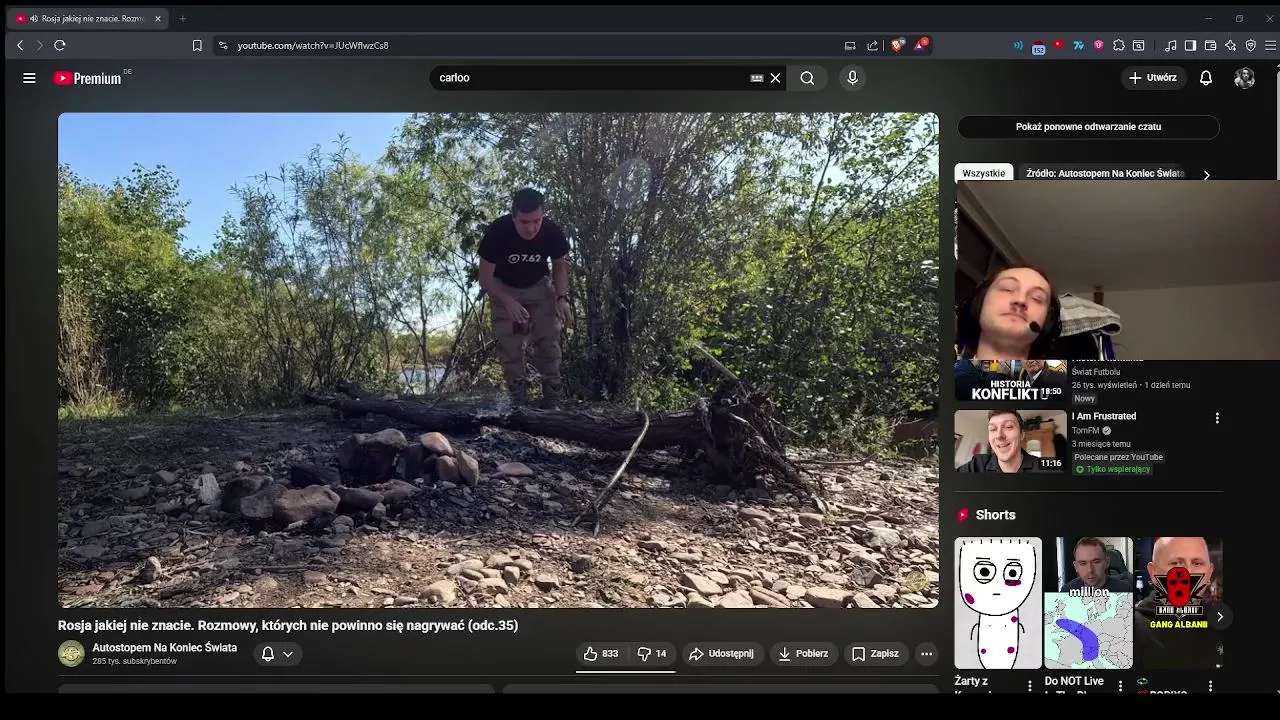The width and height of the screenshot is (1280, 720).
Task: Click the Pobierz download button
Action: [803, 654]
